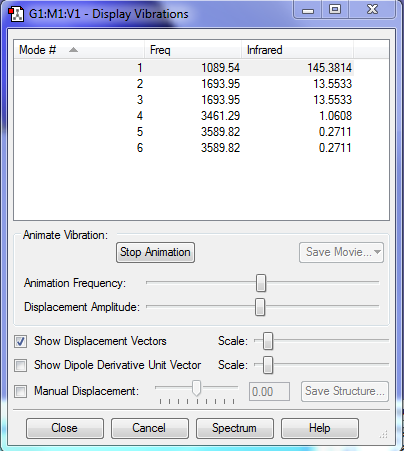Sort list by Mode # column arrow
The image size is (404, 451).
(x=73, y=50)
